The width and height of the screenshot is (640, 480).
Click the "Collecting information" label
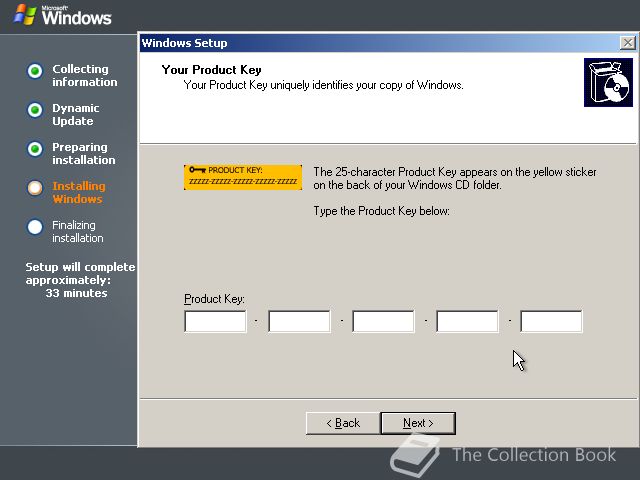pyautogui.click(x=84, y=76)
